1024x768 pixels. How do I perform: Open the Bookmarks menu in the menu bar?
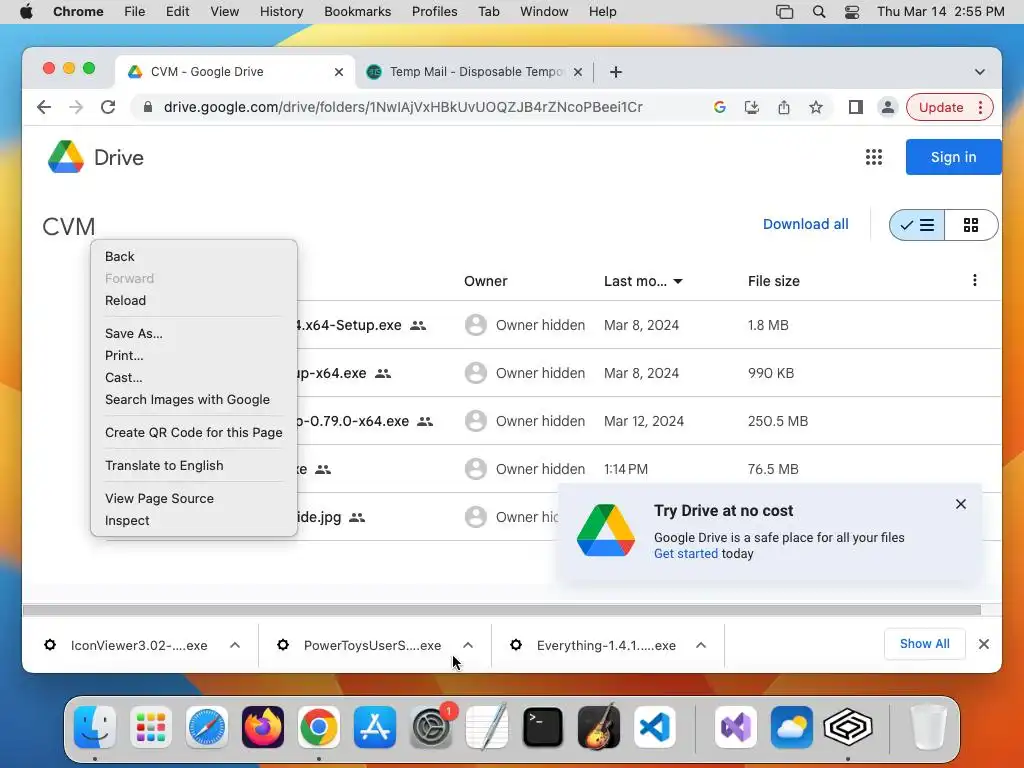pos(357,12)
